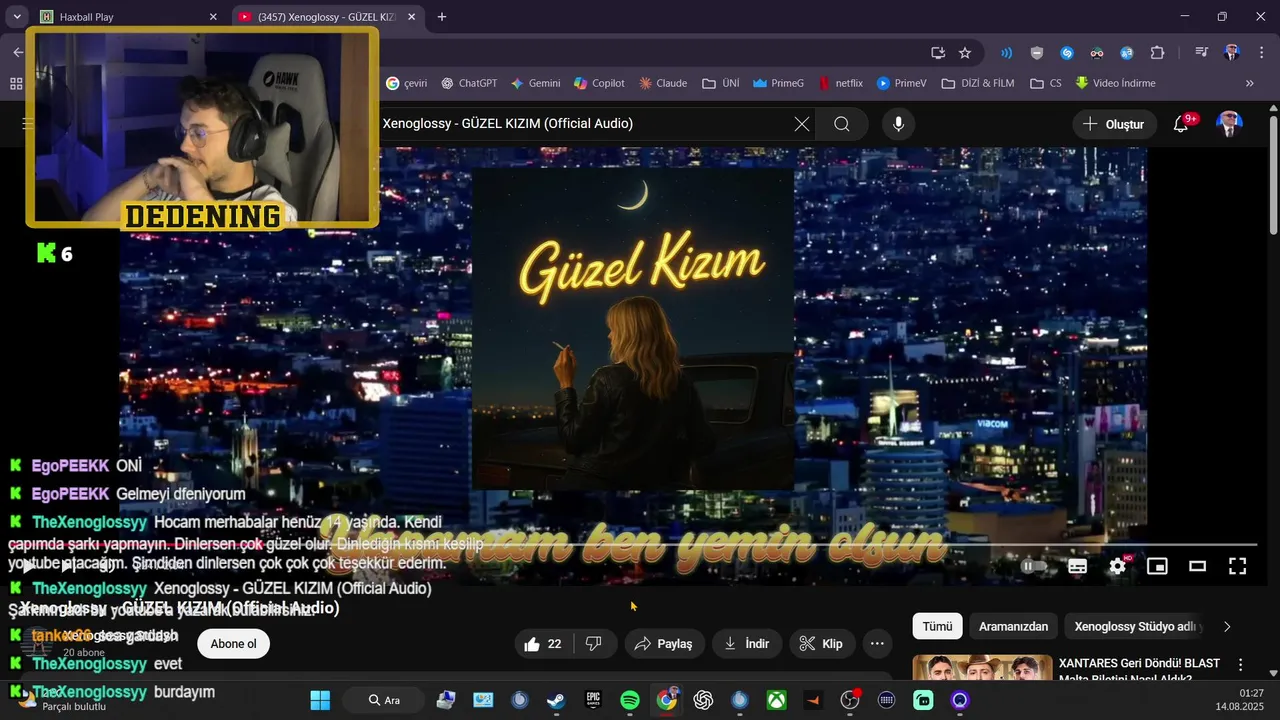Open a new browser tab
This screenshot has height=720, width=1280.
pyautogui.click(x=442, y=17)
